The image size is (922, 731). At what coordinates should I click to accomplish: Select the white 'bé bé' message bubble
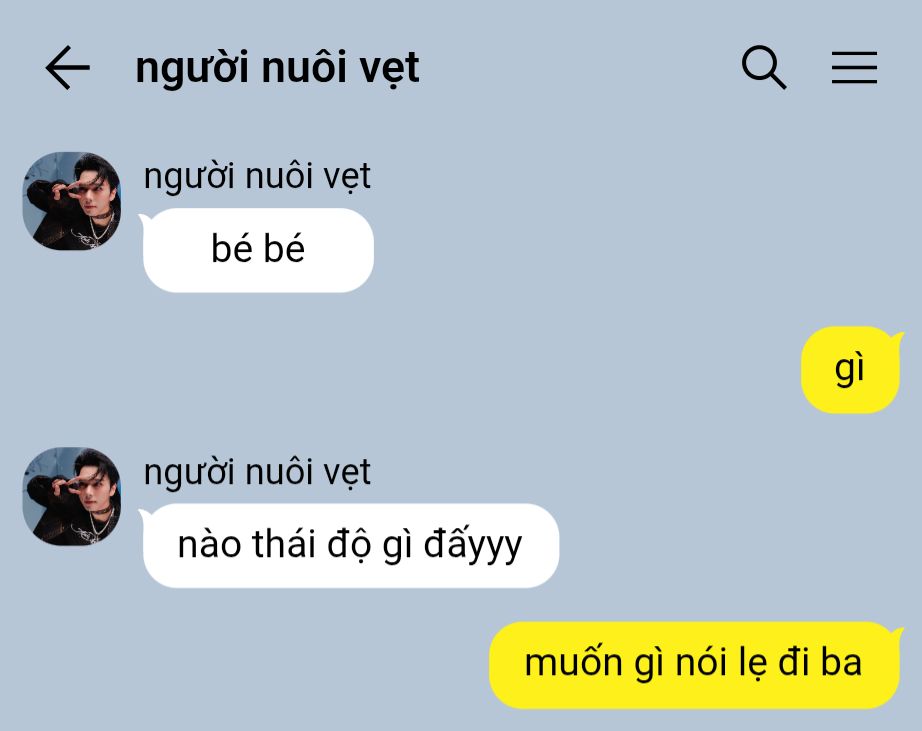(258, 250)
